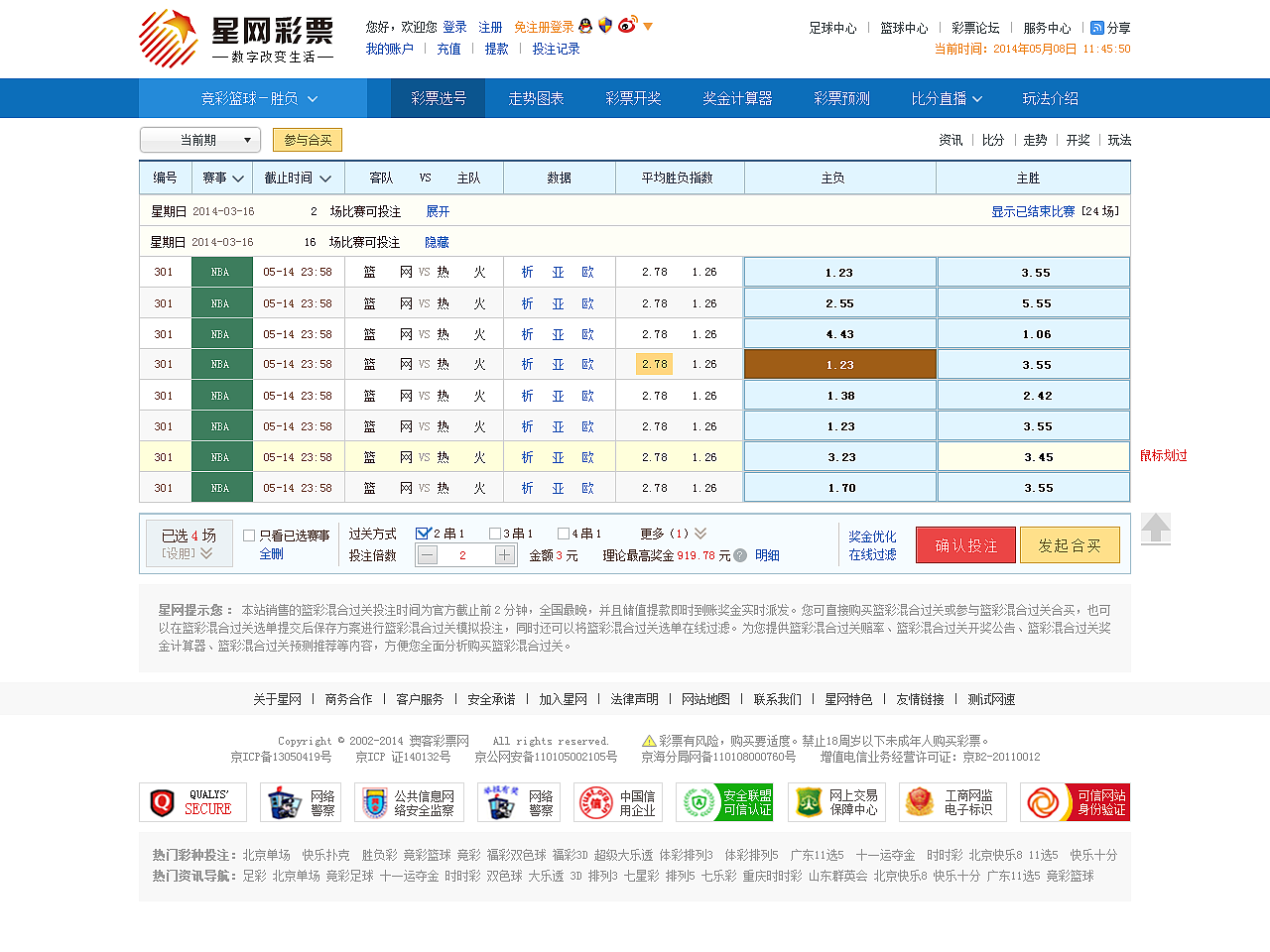Open the QUALYS SECURE certification icon
This screenshot has width=1270, height=952.
pos(192,801)
